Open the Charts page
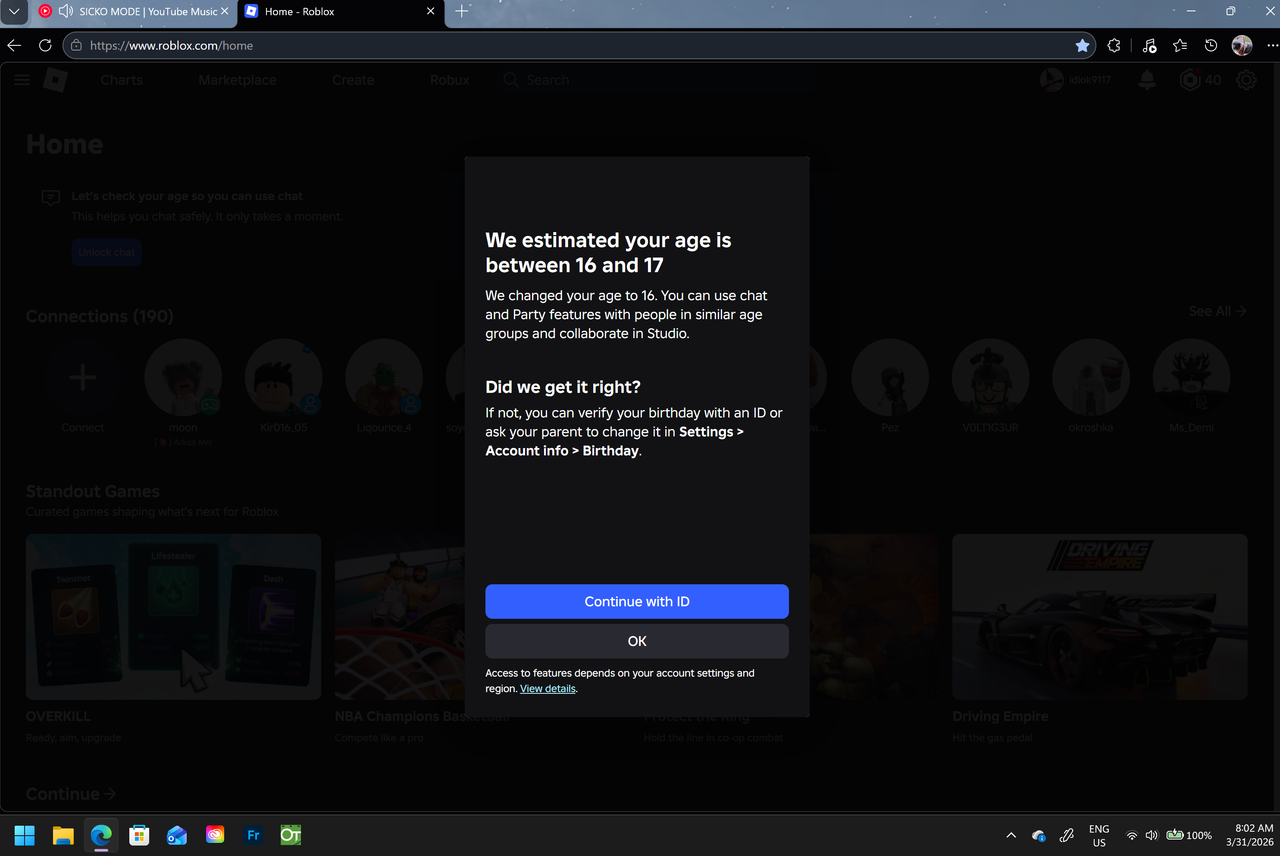 coord(122,80)
